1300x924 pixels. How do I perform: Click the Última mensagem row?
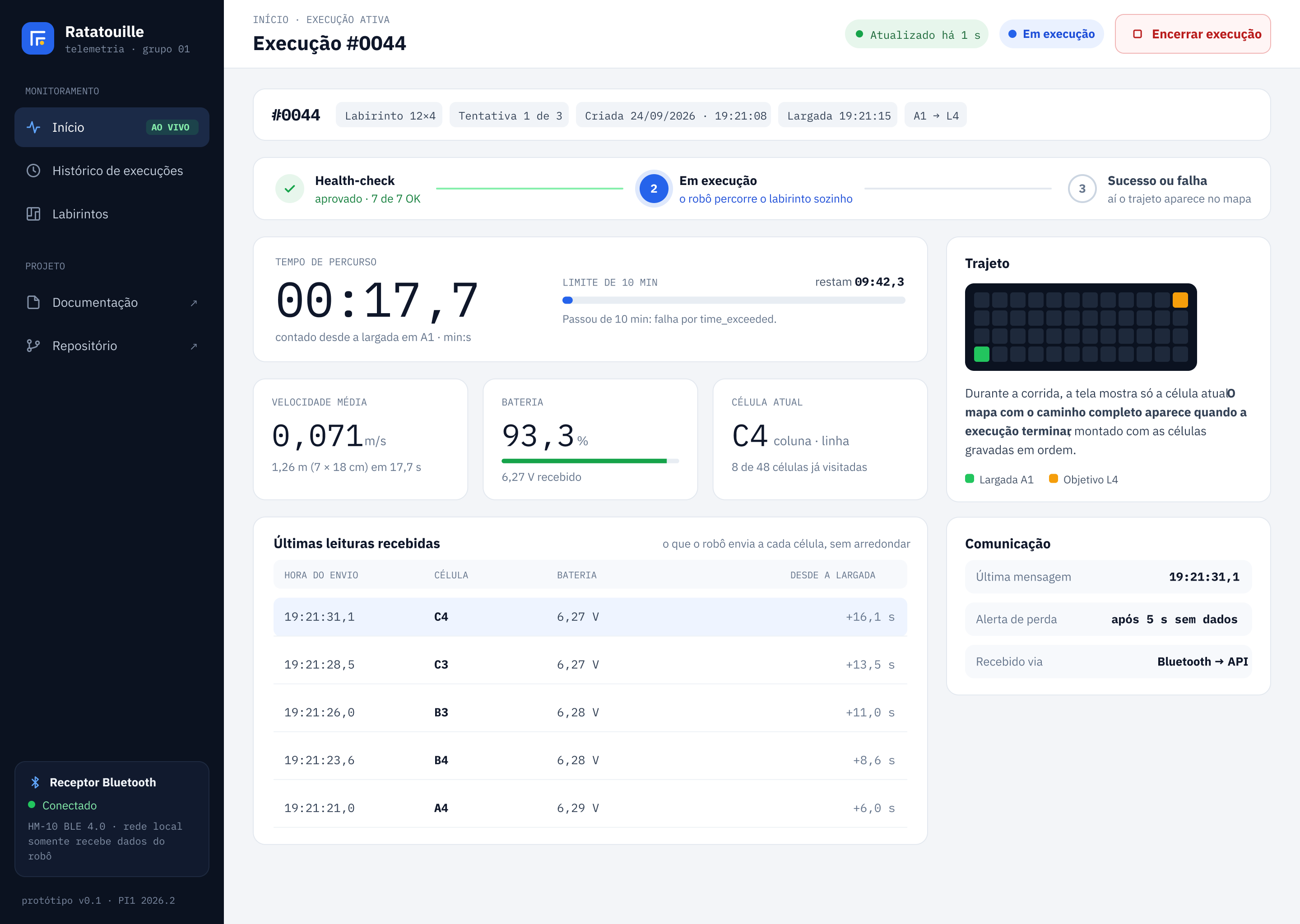(x=1108, y=577)
